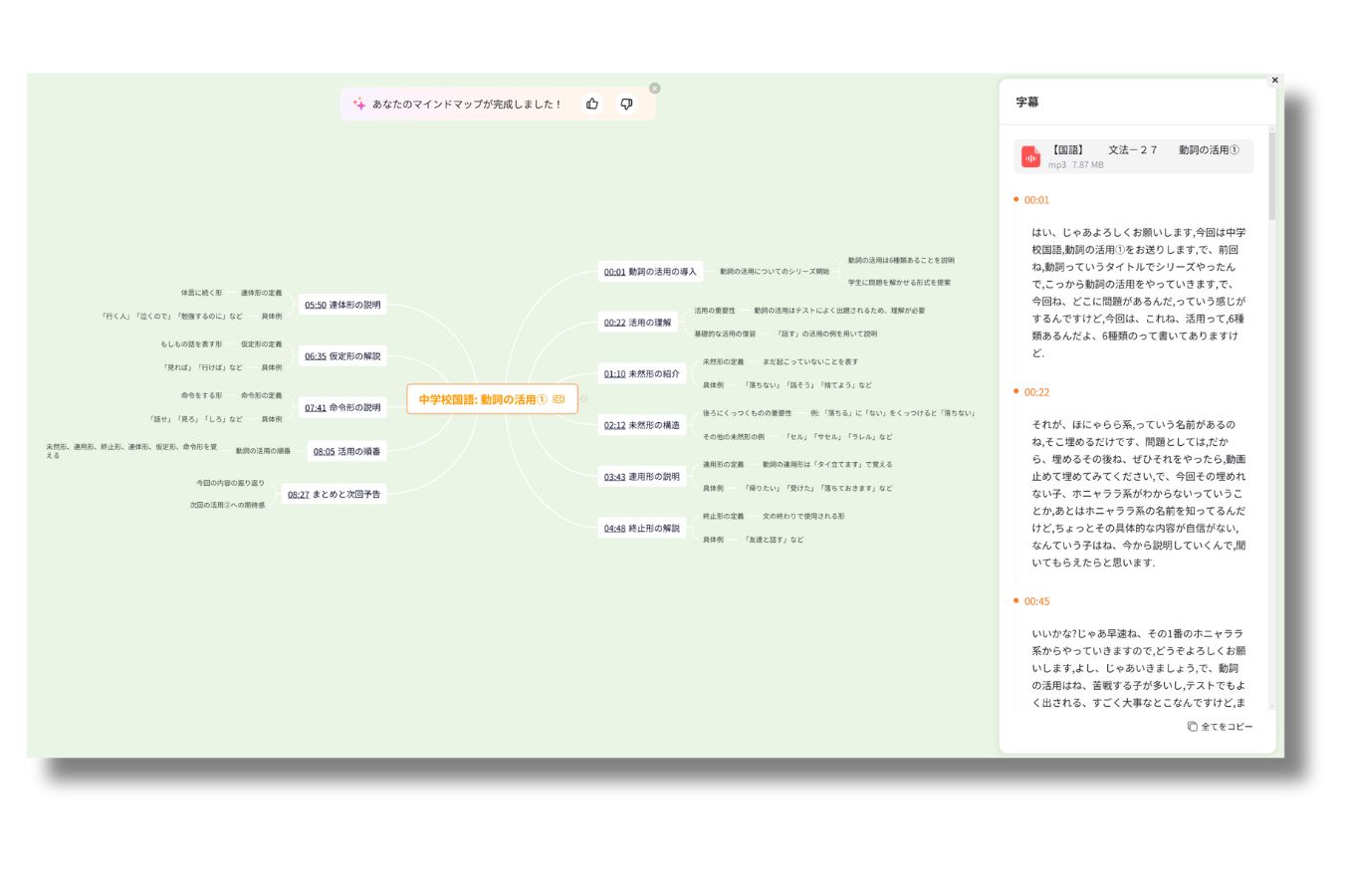This screenshot has width=1354, height=896.
Task: Click the red mp3 audio file icon
Action: click(1030, 157)
